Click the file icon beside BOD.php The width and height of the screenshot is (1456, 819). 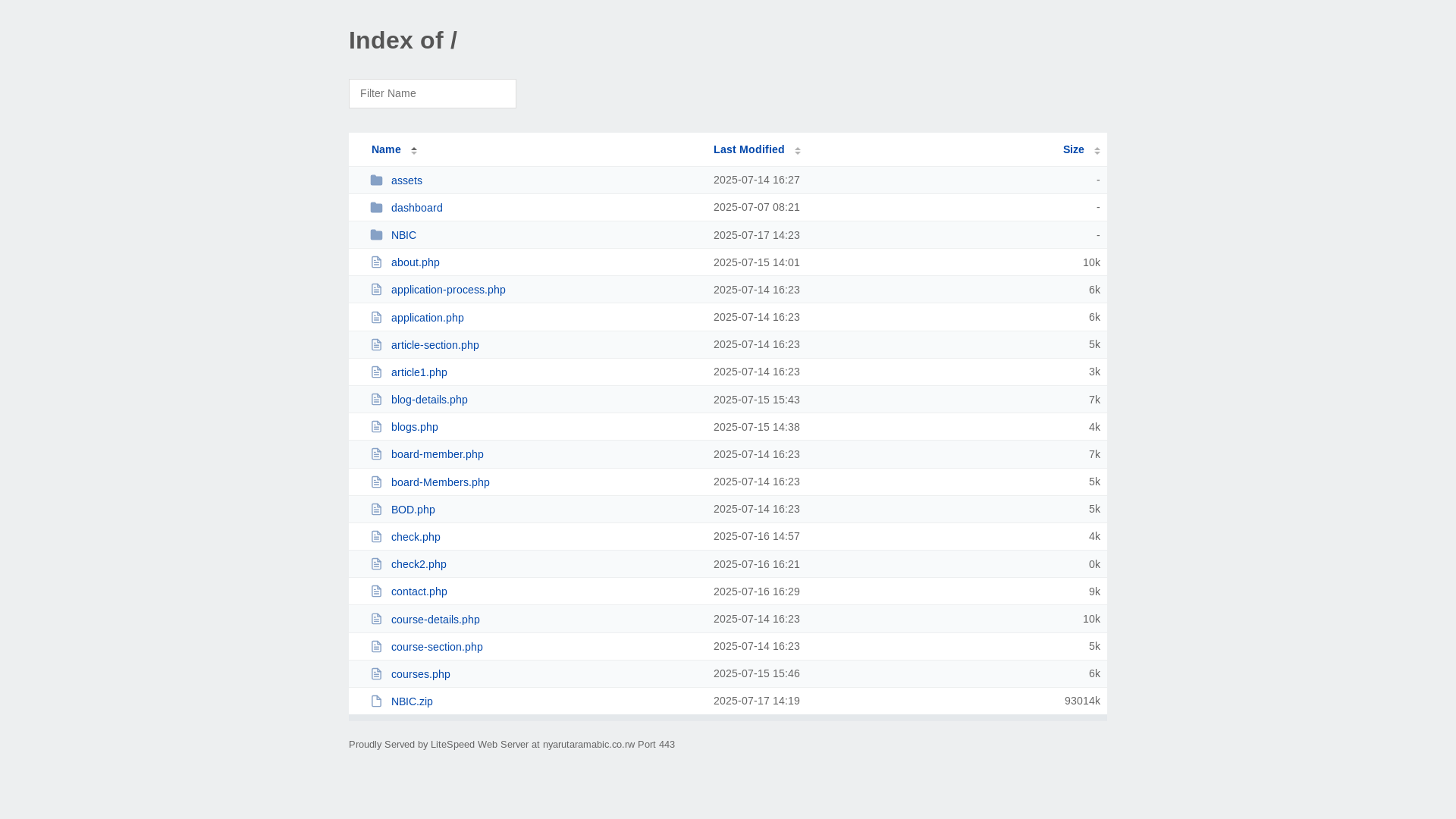click(376, 510)
